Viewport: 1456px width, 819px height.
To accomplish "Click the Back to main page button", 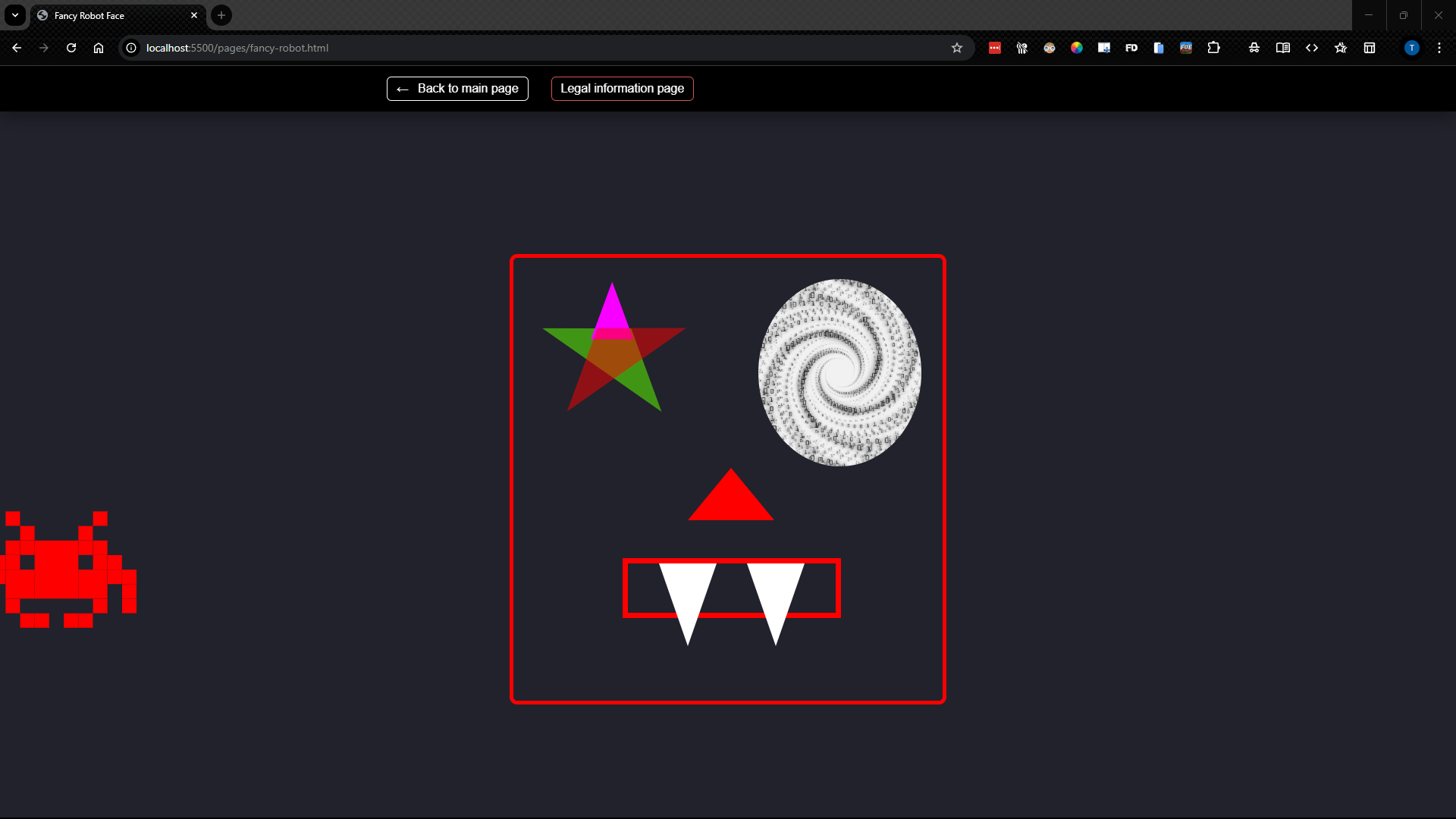I will tap(457, 89).
